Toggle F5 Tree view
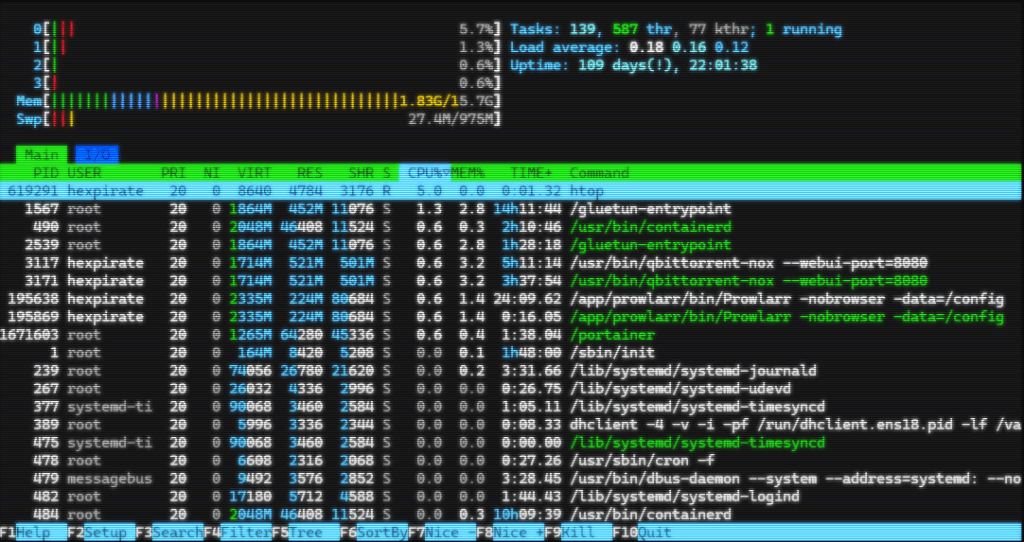Image resolution: width=1024 pixels, height=542 pixels. pyautogui.click(x=306, y=533)
